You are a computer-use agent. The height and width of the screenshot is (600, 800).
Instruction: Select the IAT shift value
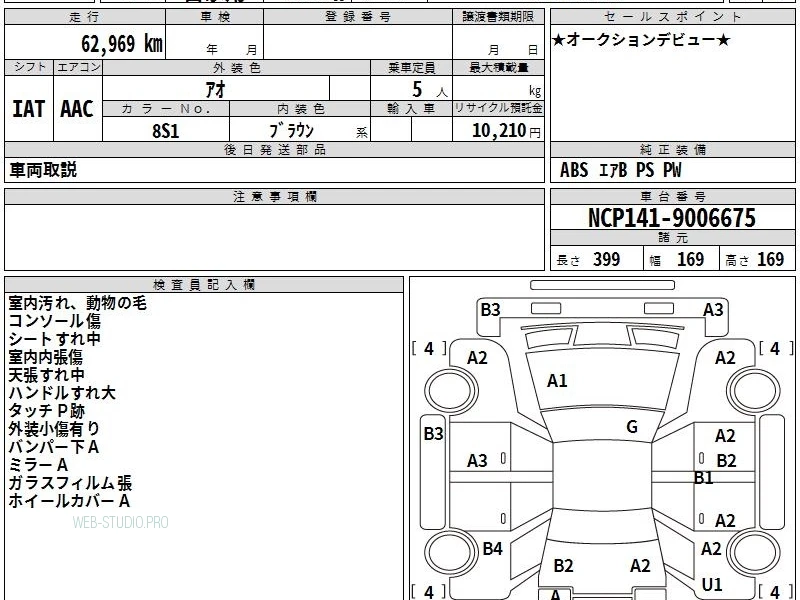pyautogui.click(x=29, y=109)
